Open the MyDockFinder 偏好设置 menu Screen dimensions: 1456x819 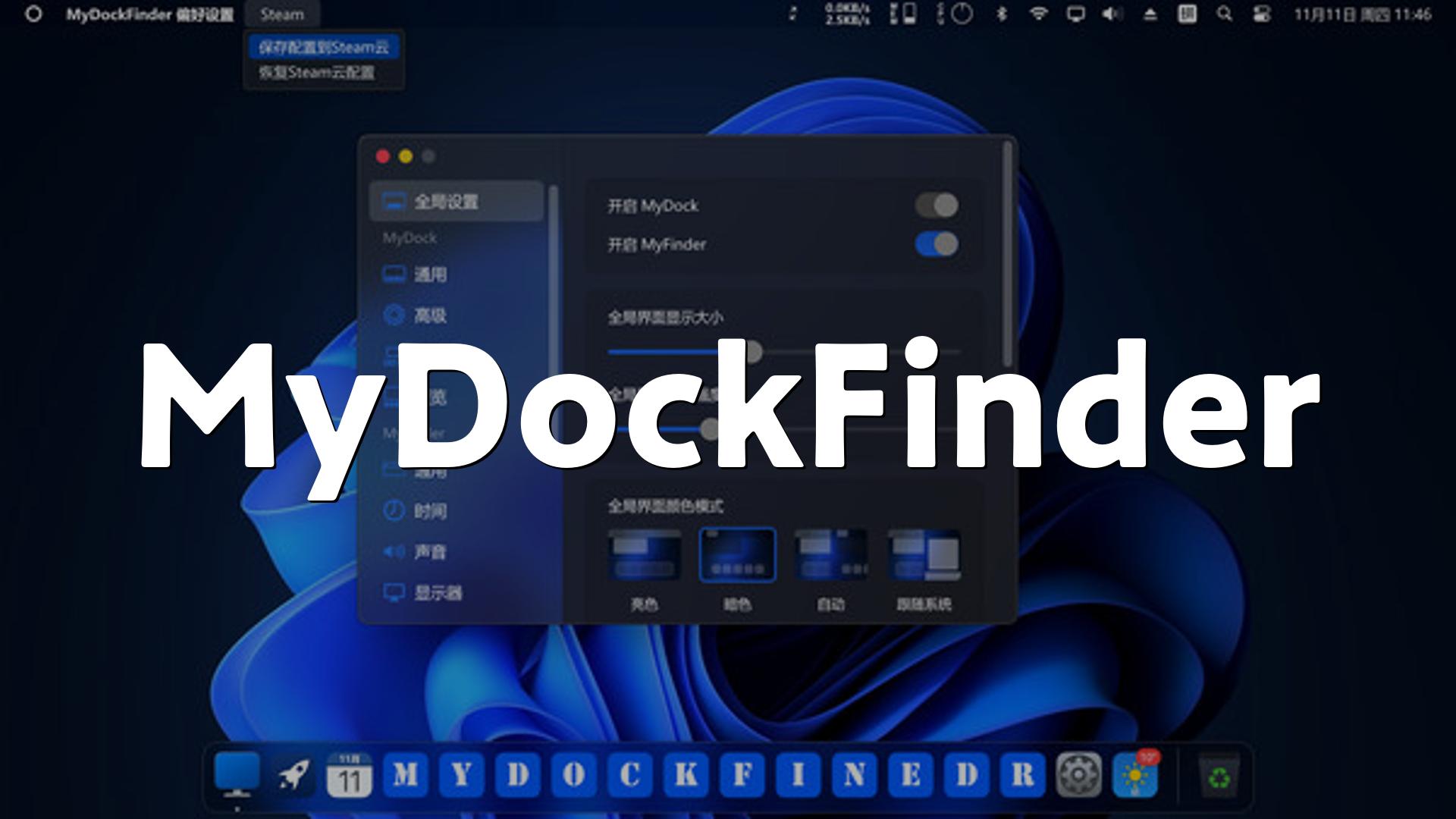pyautogui.click(x=149, y=14)
